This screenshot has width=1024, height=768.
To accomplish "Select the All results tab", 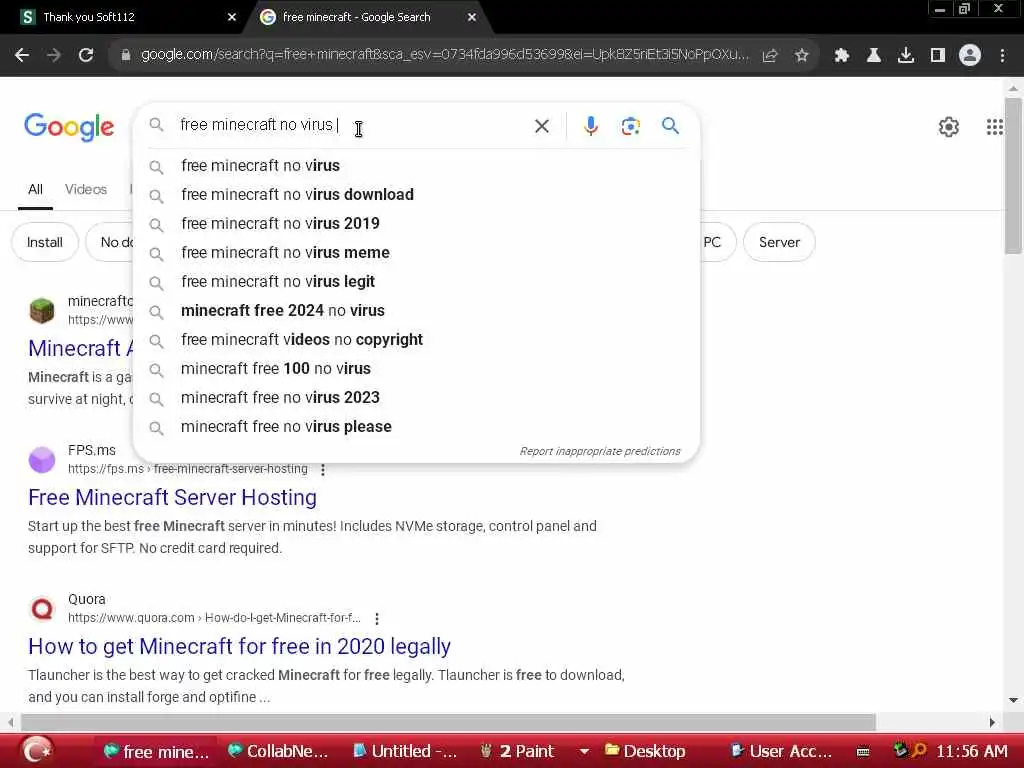I will point(35,189).
